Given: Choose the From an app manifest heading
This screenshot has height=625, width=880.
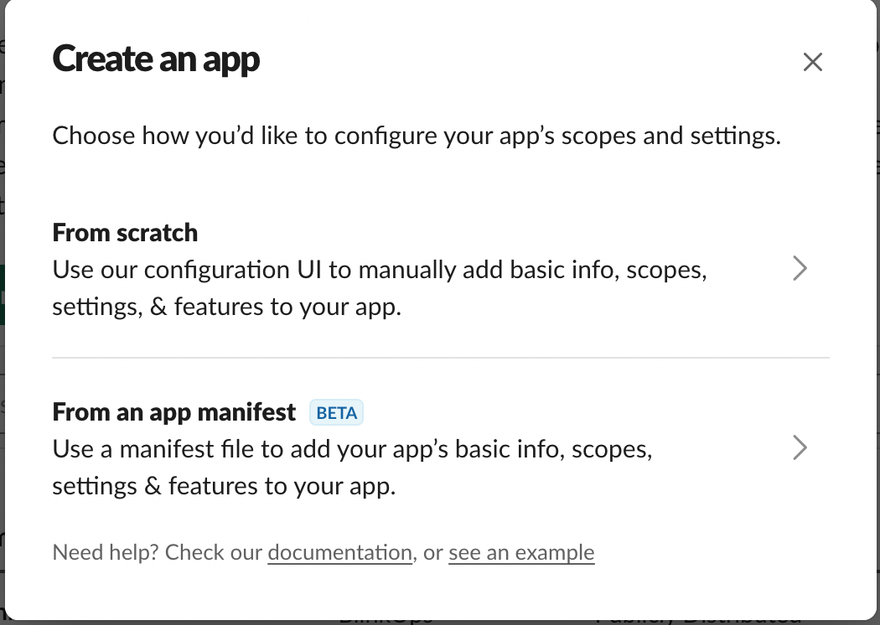Looking at the screenshot, I should [174, 412].
